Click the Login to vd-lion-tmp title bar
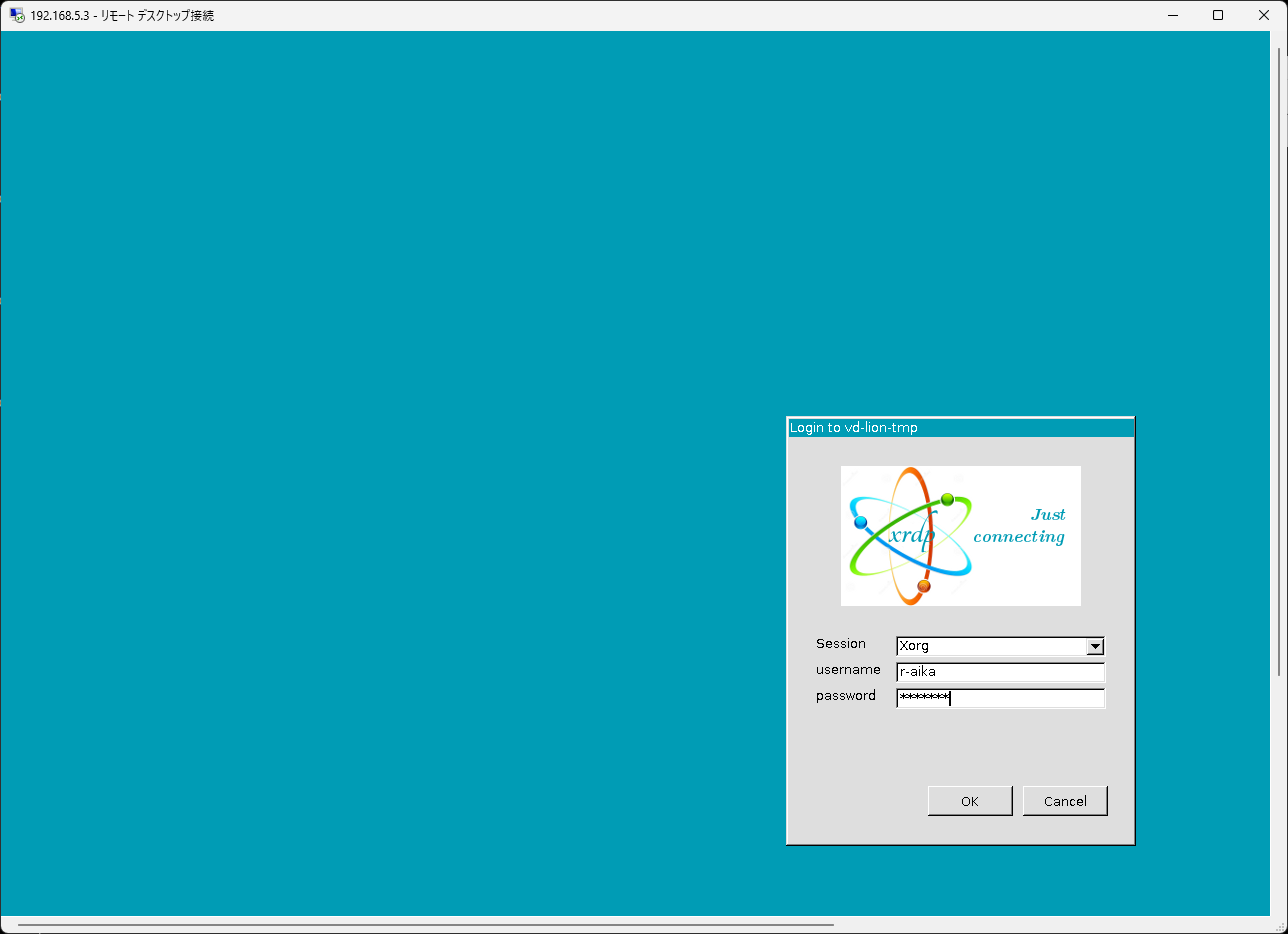The width and height of the screenshot is (1288, 934). [961, 428]
